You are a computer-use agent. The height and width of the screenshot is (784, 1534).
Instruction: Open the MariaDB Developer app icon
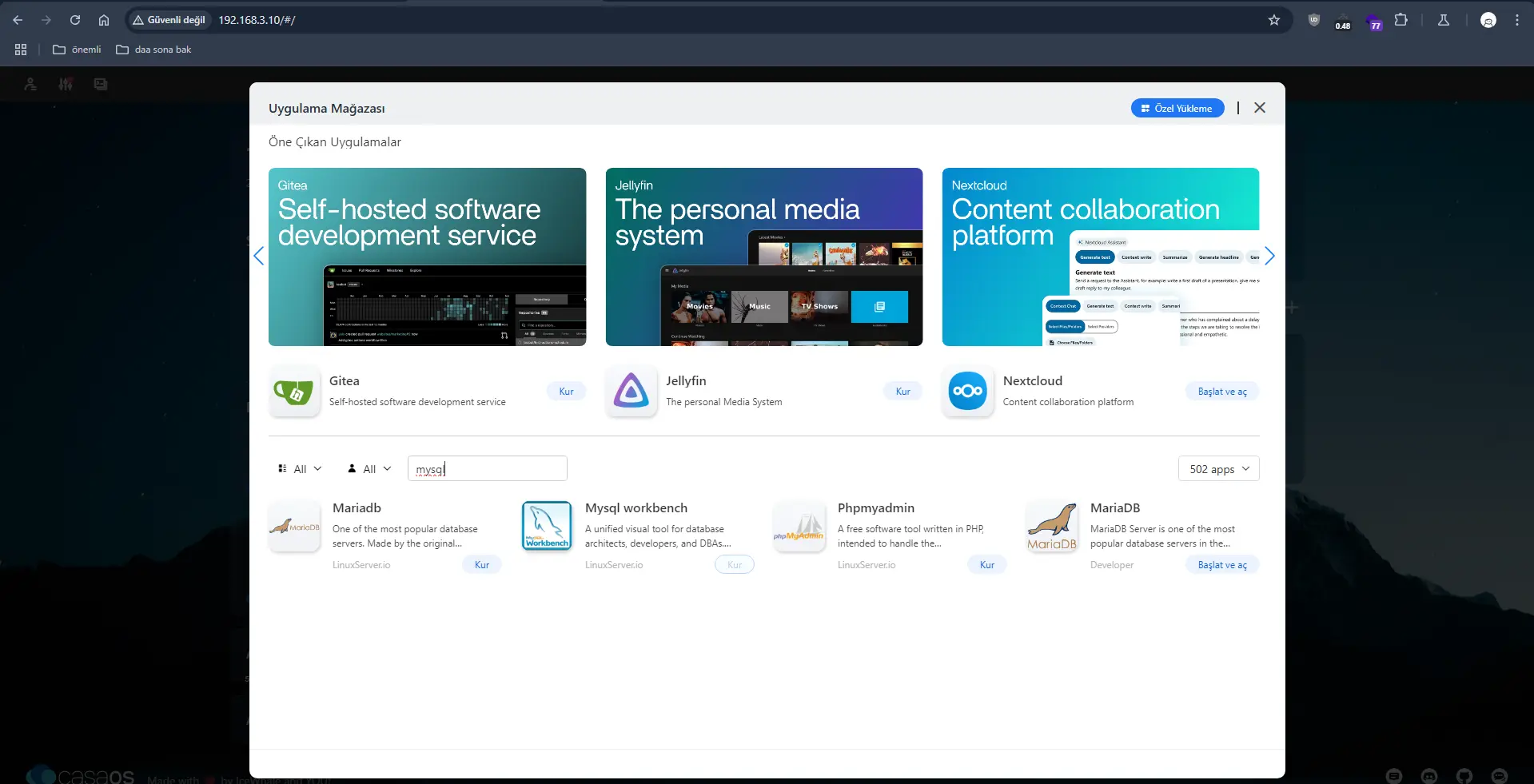coord(1052,526)
